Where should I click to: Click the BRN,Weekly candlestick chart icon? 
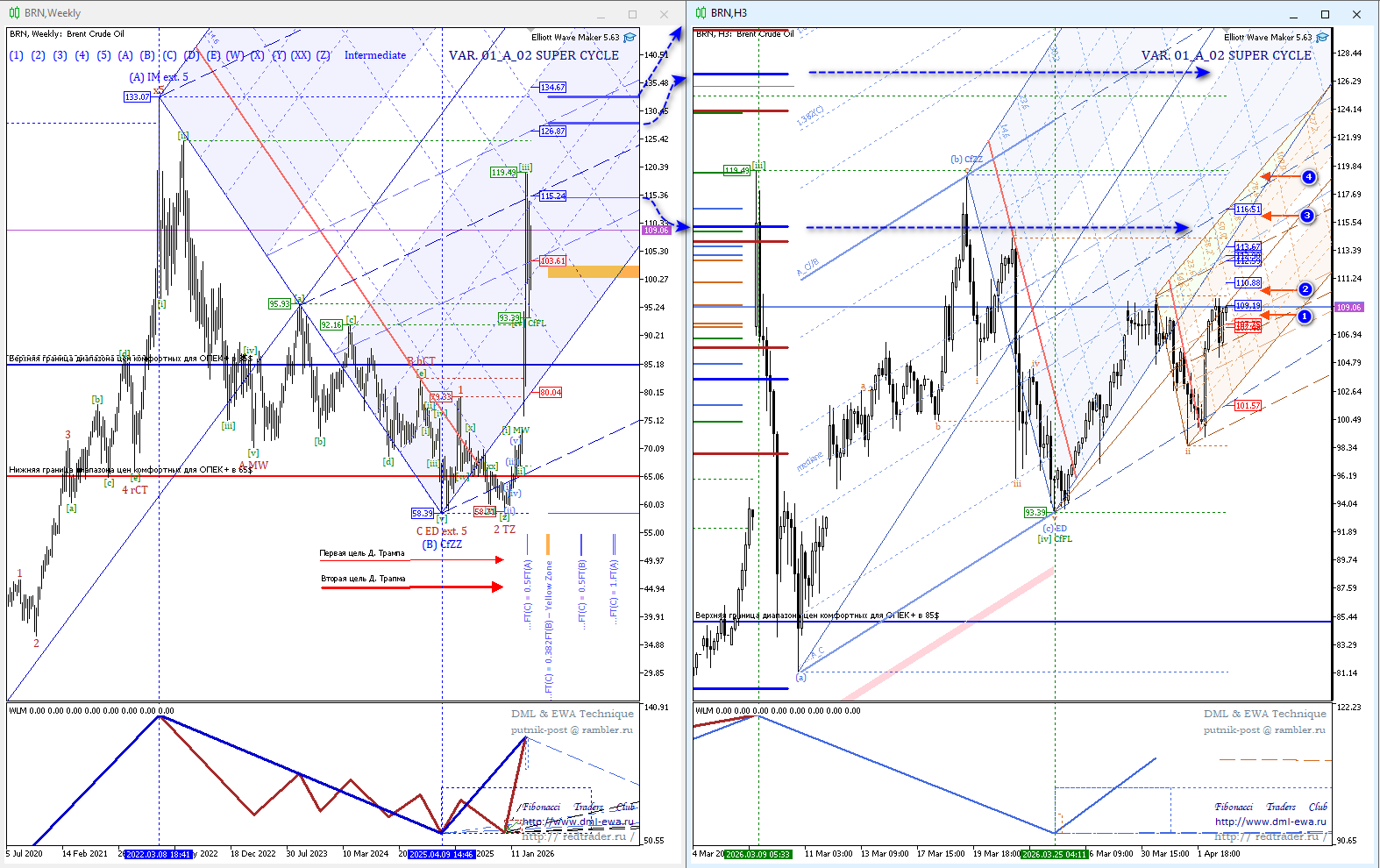(x=14, y=13)
